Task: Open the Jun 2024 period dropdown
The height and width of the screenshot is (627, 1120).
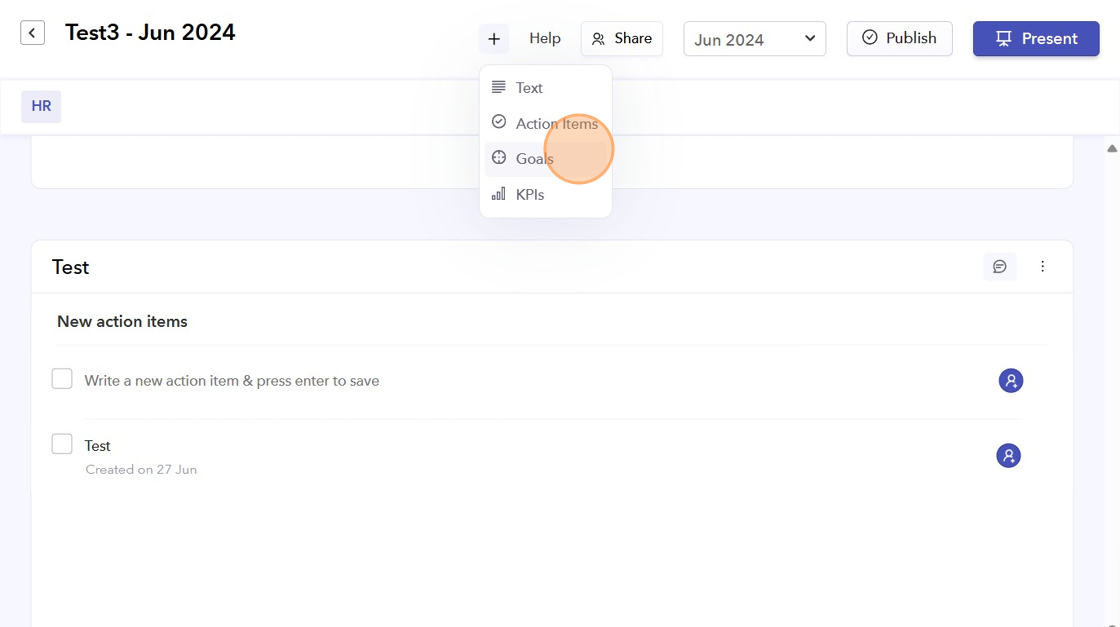Action: pos(754,39)
